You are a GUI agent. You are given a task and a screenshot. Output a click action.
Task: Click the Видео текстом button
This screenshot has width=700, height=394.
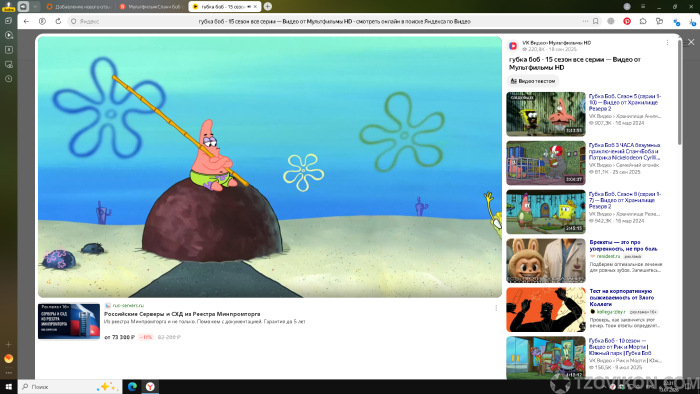pyautogui.click(x=533, y=81)
